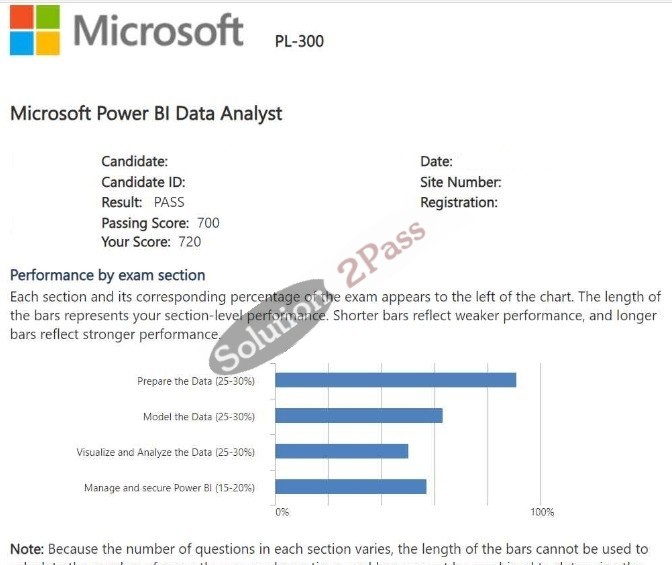Click Your Score value 720
This screenshot has height=565, width=672.
pyautogui.click(x=190, y=242)
